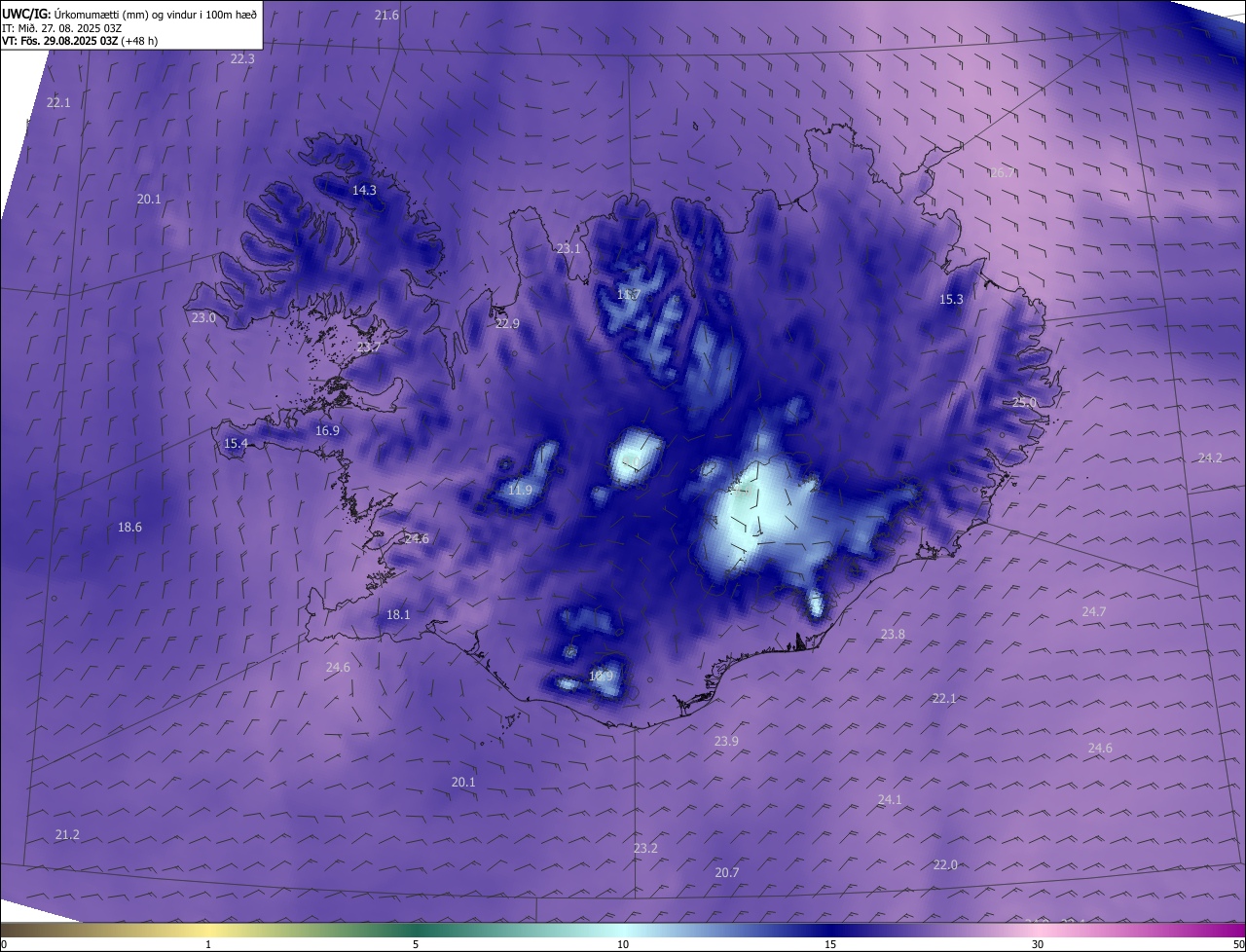Click the '30' tick on the color scale
The height and width of the screenshot is (952, 1246).
pyautogui.click(x=1038, y=945)
